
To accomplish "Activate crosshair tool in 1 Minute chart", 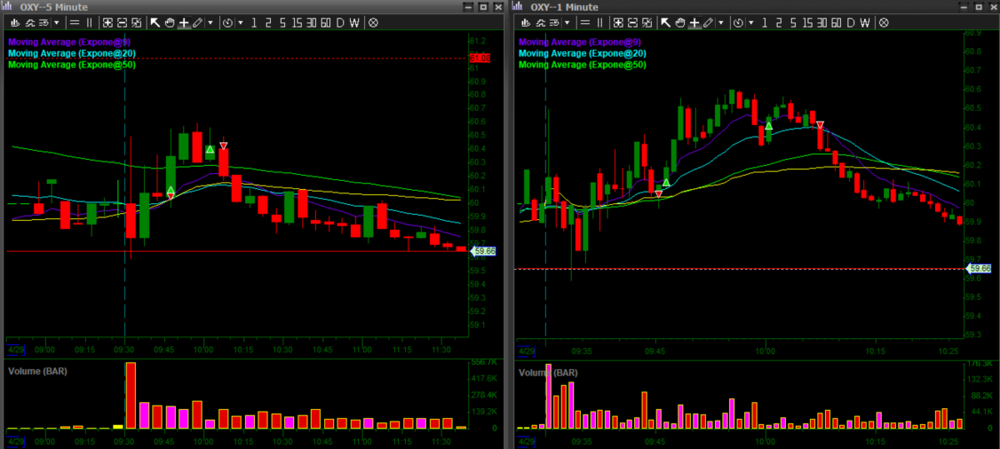I will (x=694, y=21).
